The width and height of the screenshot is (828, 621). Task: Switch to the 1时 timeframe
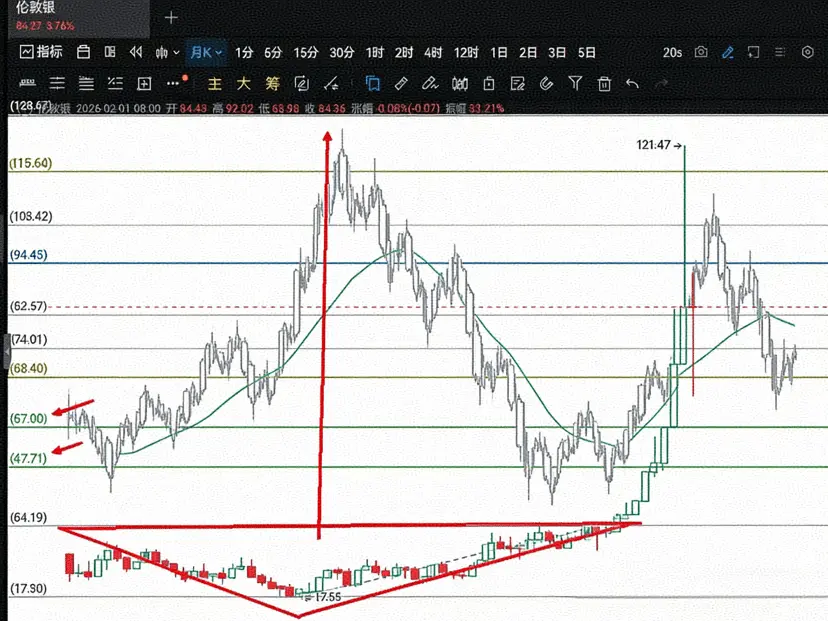coord(375,53)
